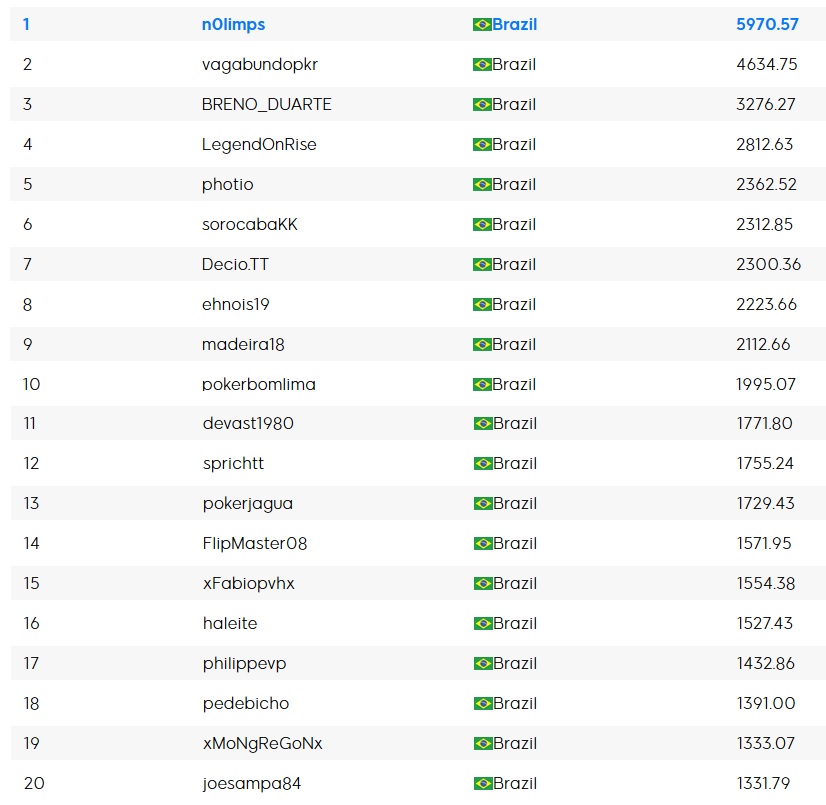Click the rank number 20

[34, 784]
